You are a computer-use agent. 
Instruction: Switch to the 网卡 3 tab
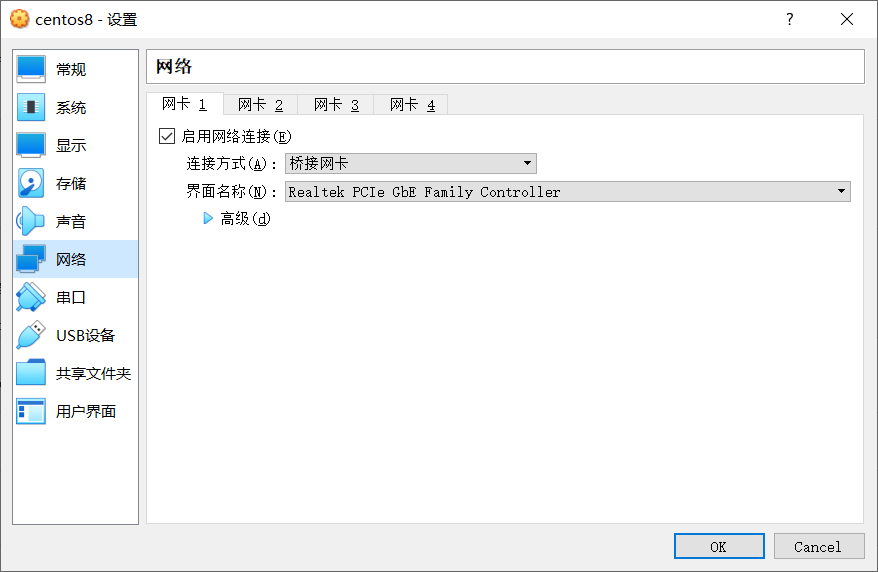(x=336, y=105)
